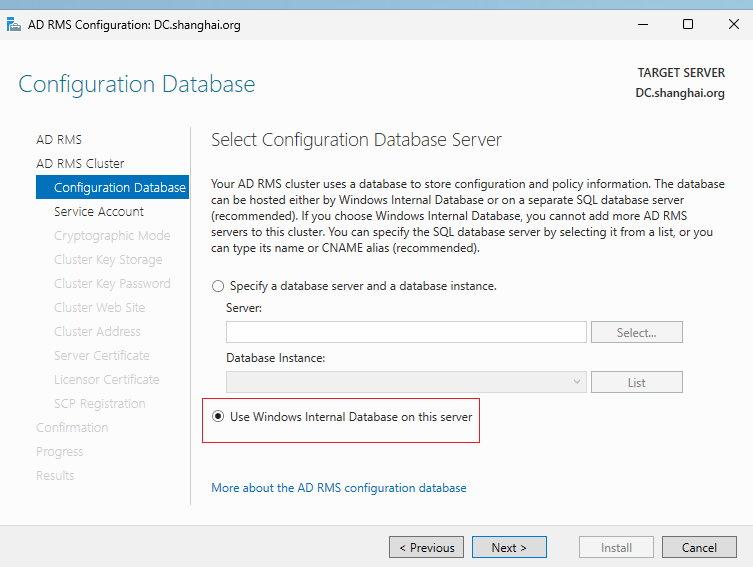Open 'More about the AD RMS configuration database' link
The height and width of the screenshot is (567, 753).
[339, 488]
